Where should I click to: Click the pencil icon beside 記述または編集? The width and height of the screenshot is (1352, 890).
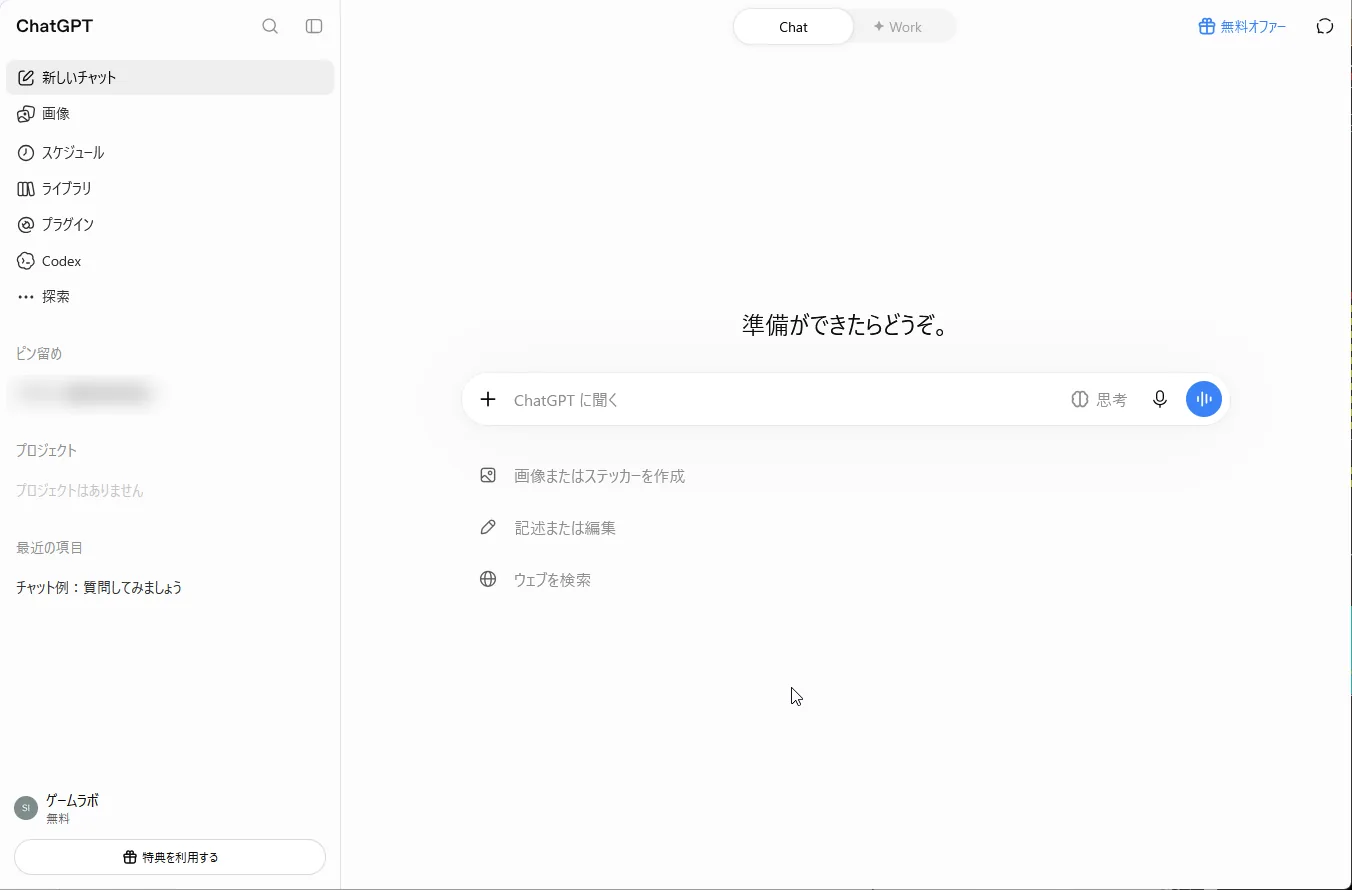488,527
